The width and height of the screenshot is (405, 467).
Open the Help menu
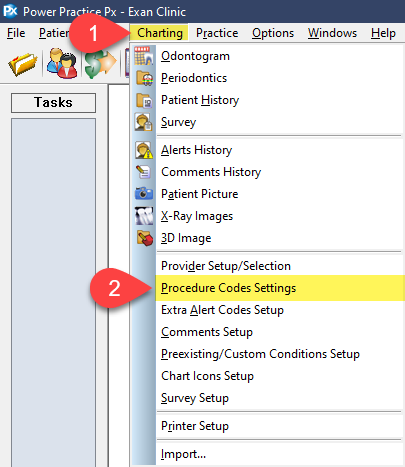pyautogui.click(x=383, y=33)
